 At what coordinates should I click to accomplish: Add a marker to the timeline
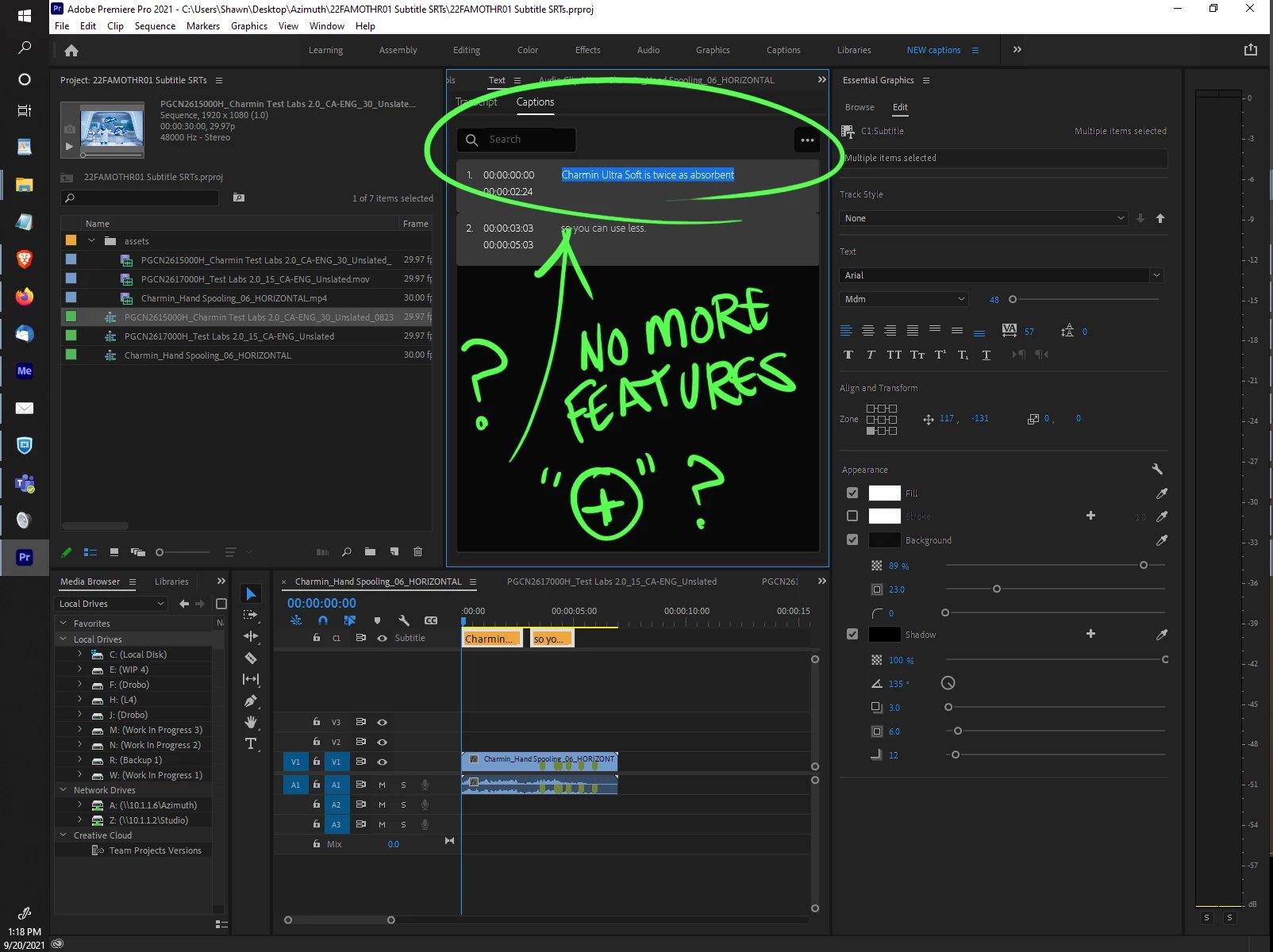click(377, 620)
